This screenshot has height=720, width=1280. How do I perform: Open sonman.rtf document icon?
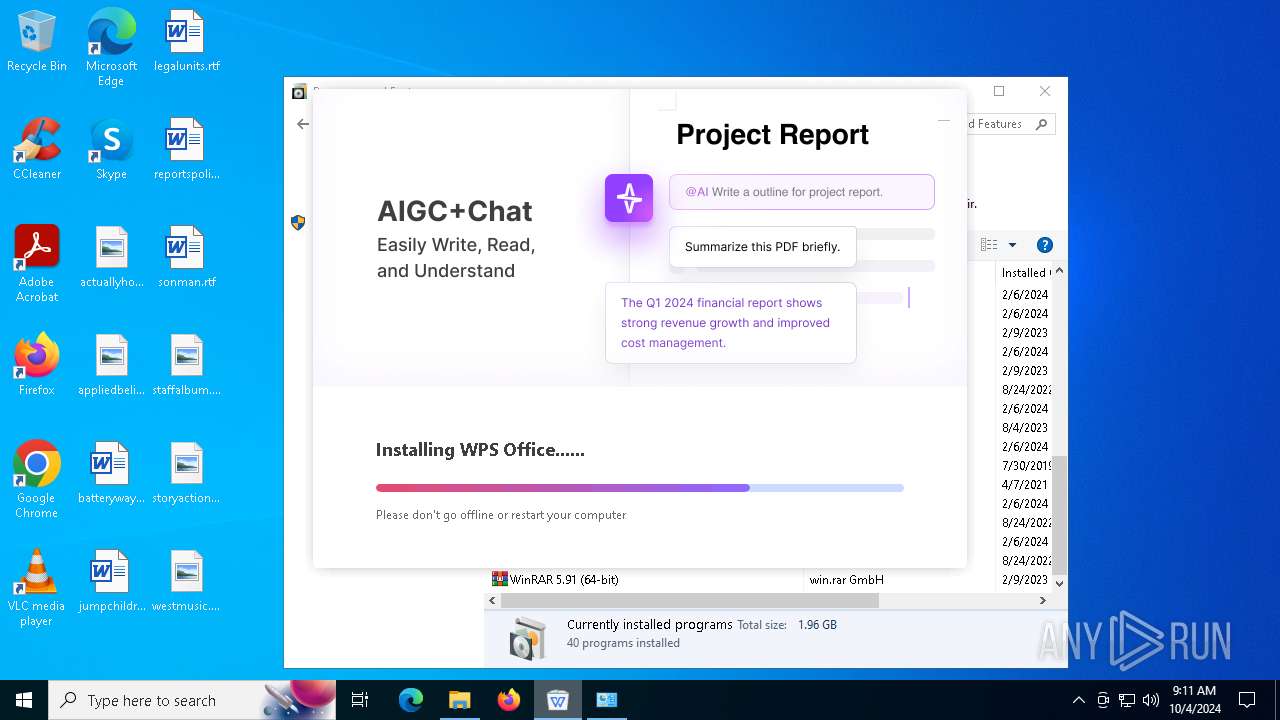click(x=186, y=257)
